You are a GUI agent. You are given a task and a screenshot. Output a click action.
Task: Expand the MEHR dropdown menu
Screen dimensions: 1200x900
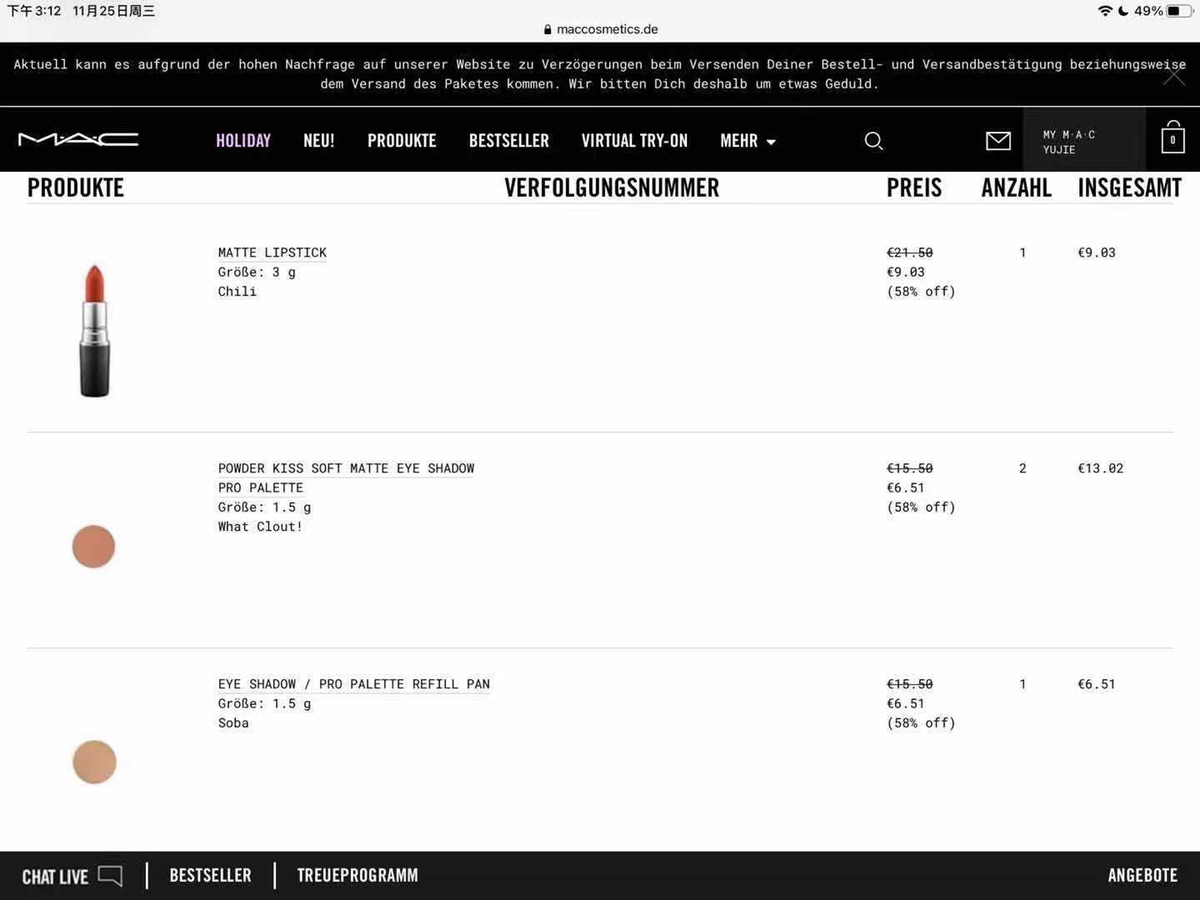click(x=748, y=141)
